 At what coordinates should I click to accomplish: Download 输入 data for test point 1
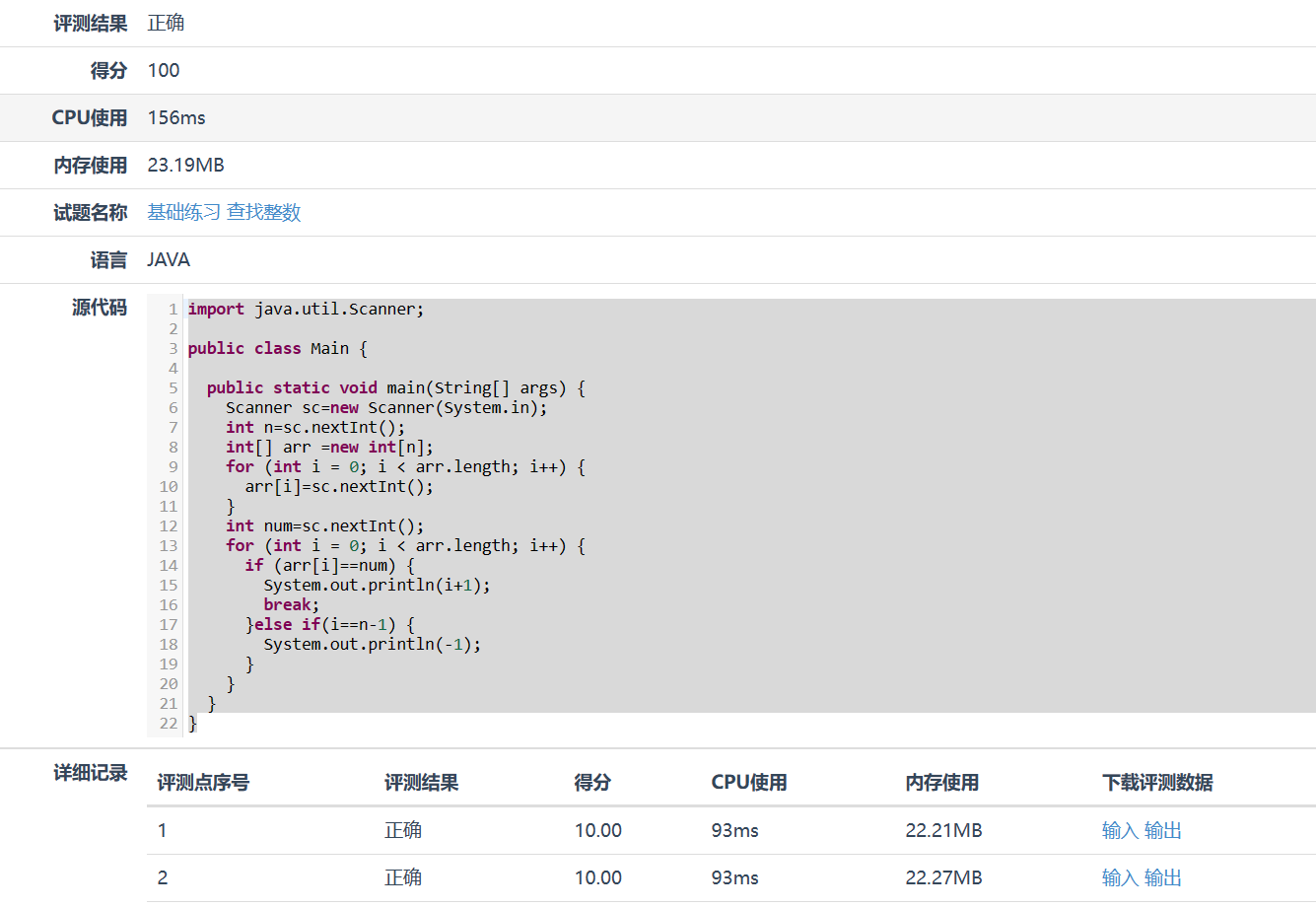pos(1119,830)
